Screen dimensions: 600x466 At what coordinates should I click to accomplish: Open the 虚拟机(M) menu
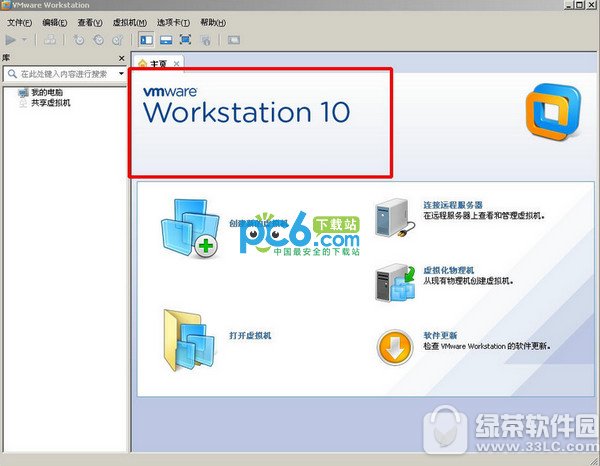[x=129, y=22]
